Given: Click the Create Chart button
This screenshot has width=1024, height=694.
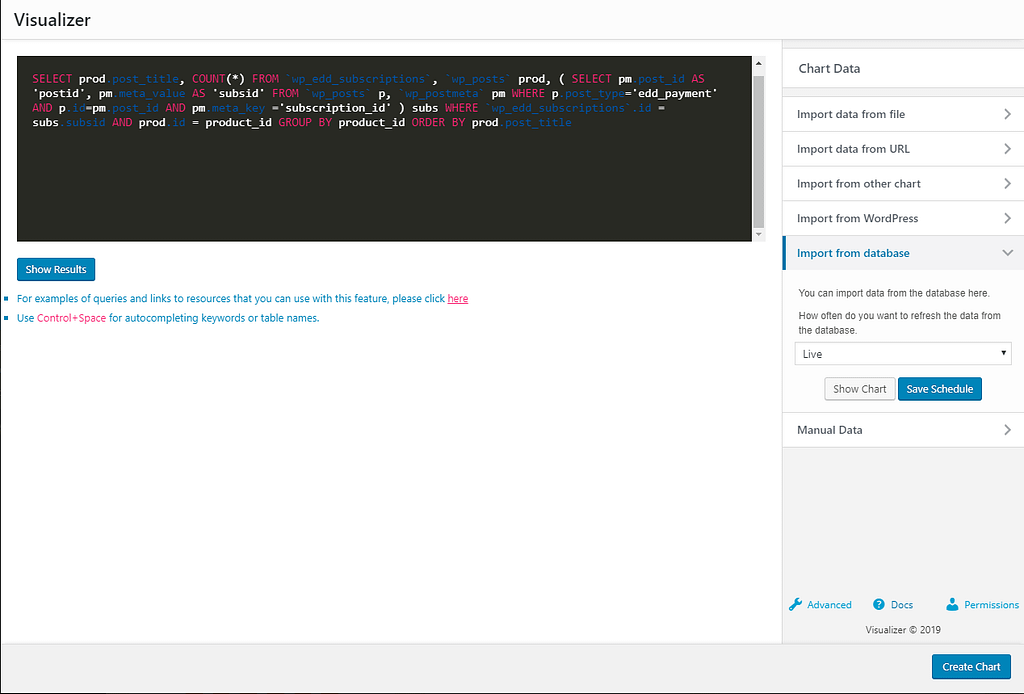Looking at the screenshot, I should (x=971, y=667).
